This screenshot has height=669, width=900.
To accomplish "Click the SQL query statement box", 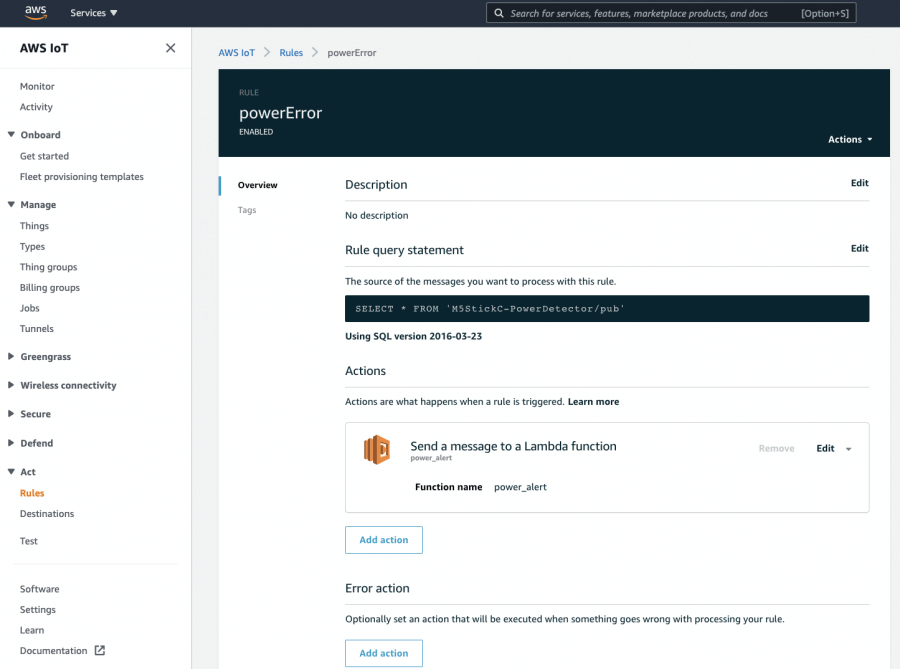I will tap(607, 309).
